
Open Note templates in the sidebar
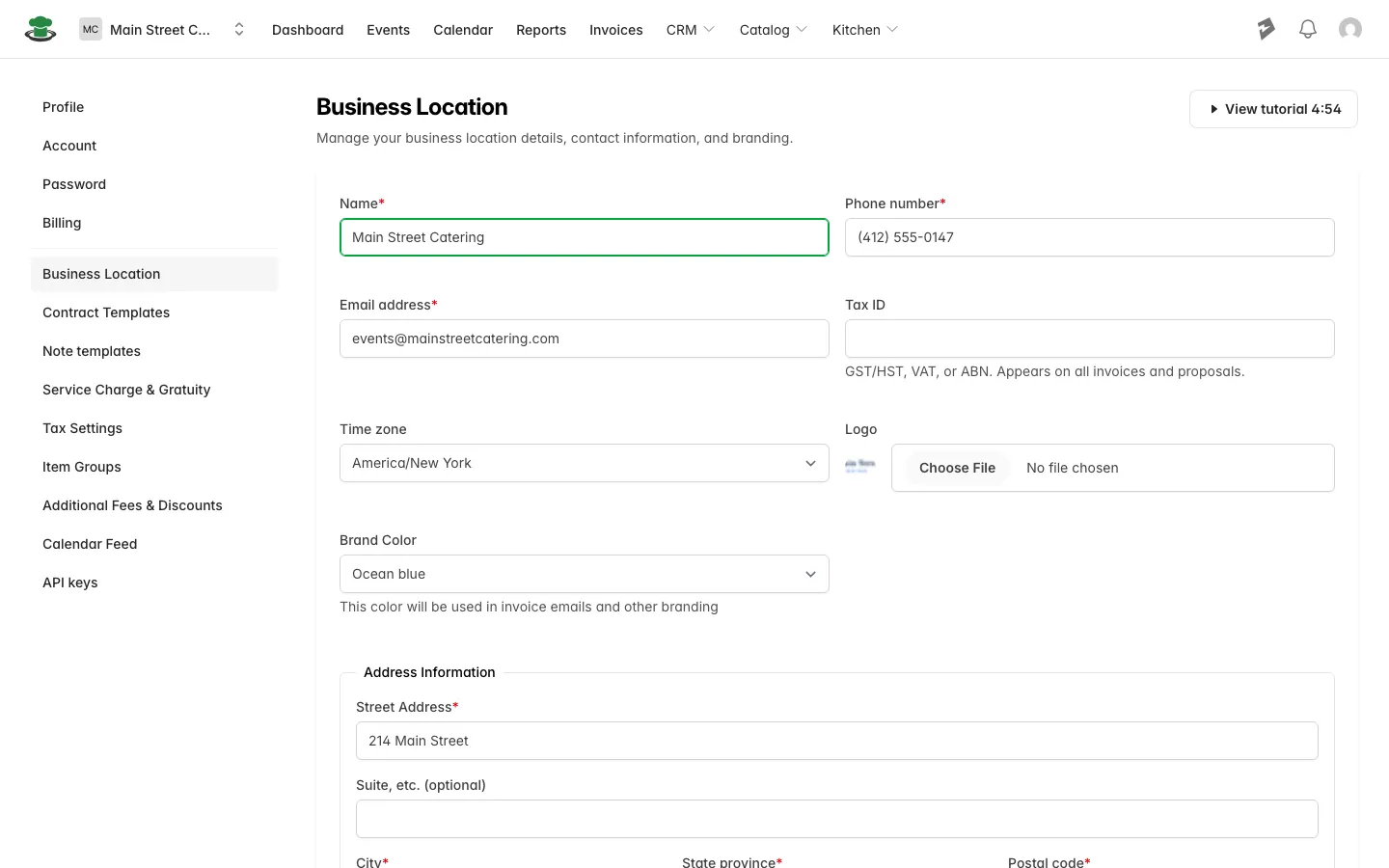154,351
